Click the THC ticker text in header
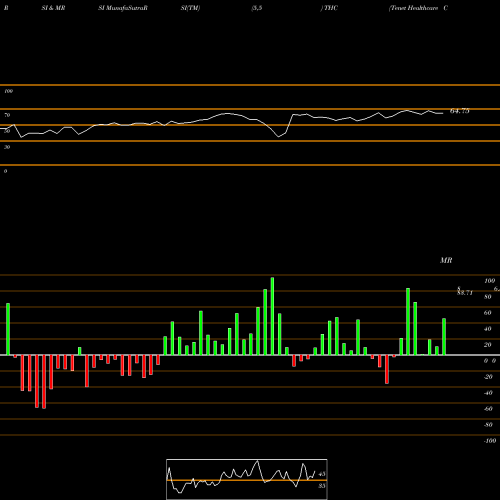 (x=331, y=8)
